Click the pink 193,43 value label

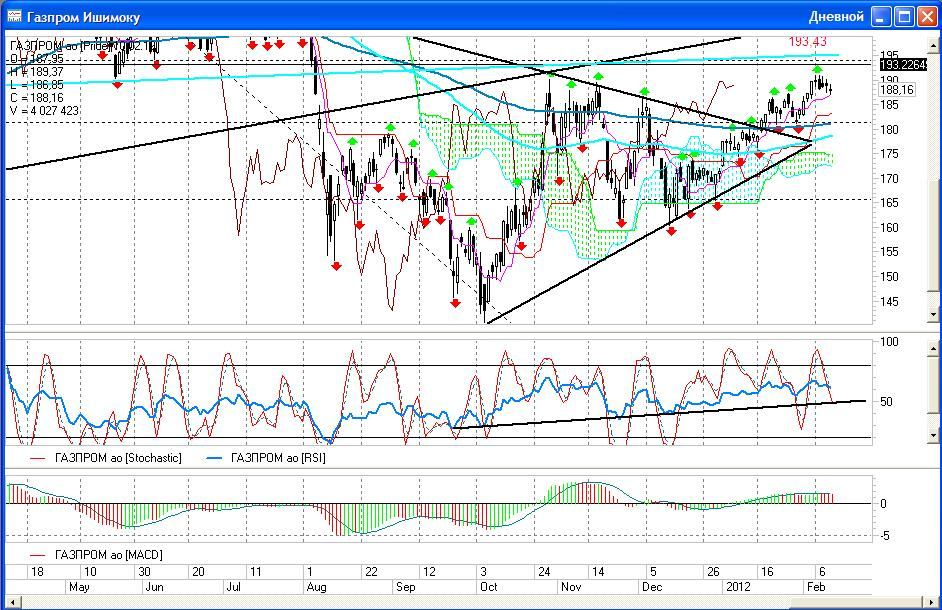pos(807,41)
